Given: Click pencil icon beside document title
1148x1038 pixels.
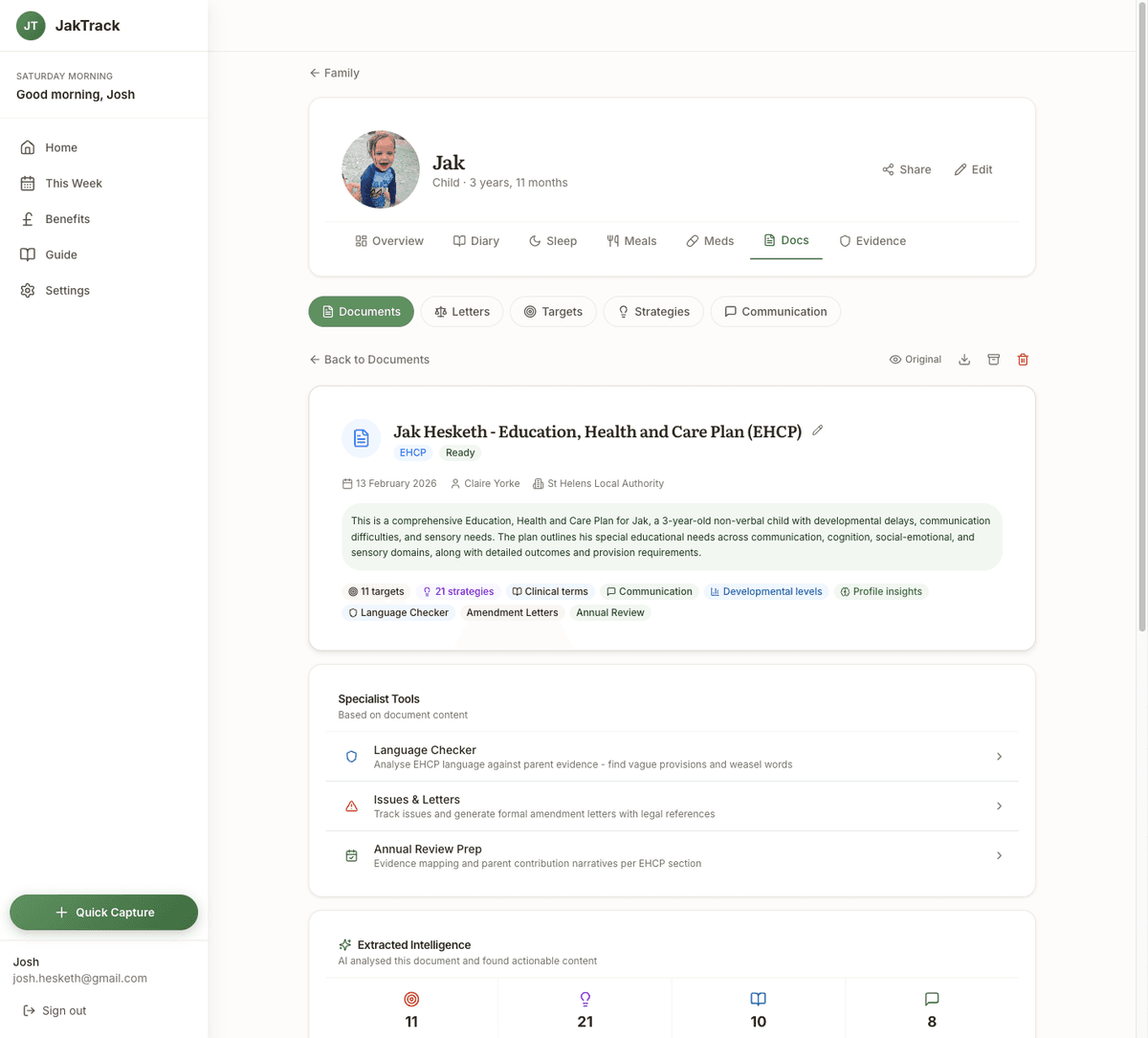Looking at the screenshot, I should click(817, 431).
